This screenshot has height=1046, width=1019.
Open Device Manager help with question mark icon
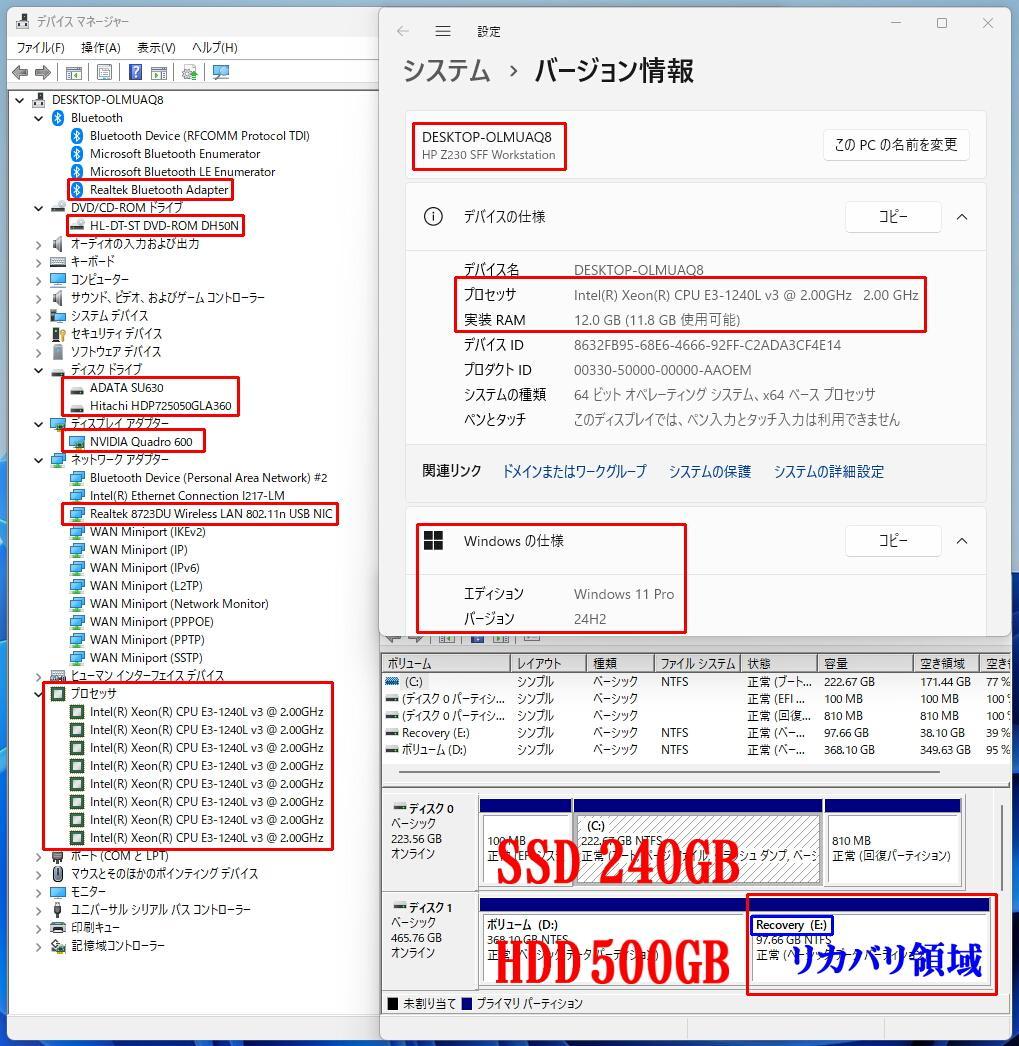[135, 71]
